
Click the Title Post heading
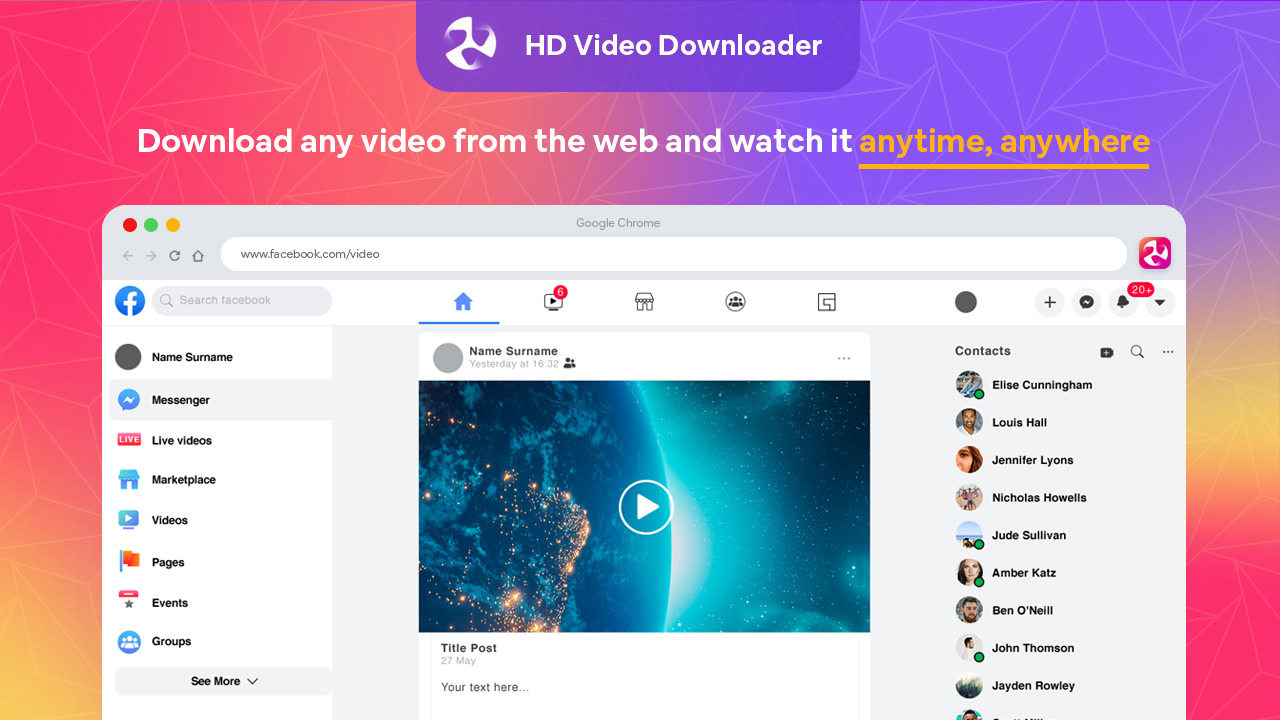coord(469,648)
